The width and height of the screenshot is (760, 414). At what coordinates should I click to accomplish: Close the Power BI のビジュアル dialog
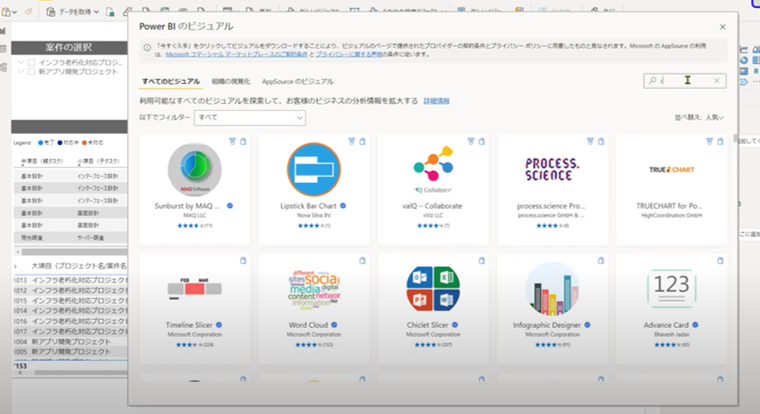(x=722, y=27)
